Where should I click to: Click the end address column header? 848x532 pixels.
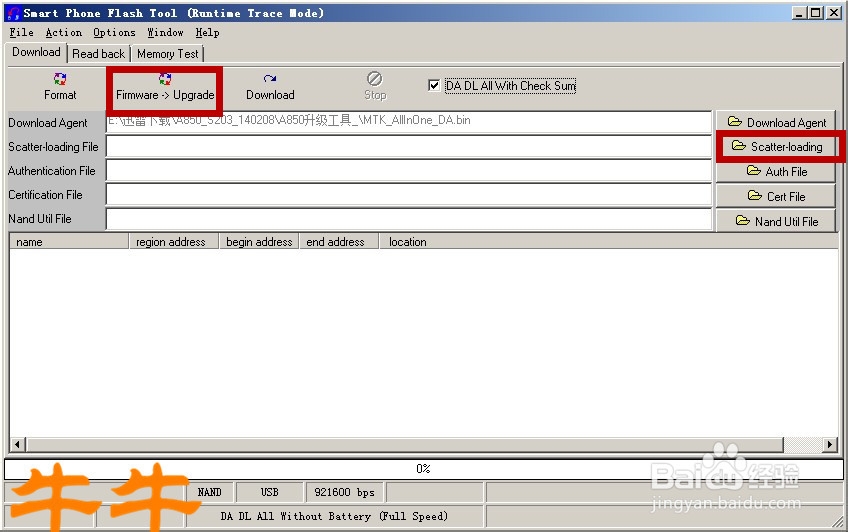[x=339, y=242]
